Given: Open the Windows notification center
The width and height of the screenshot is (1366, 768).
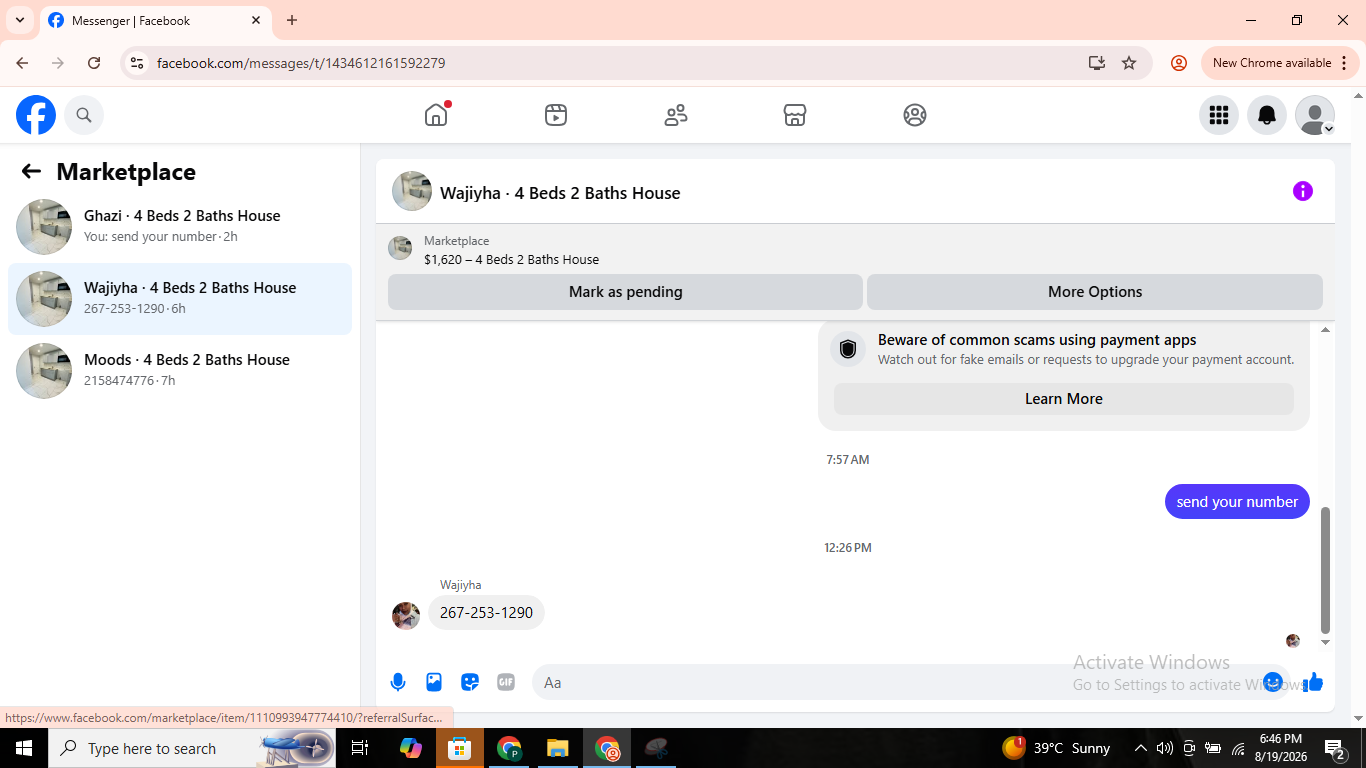Looking at the screenshot, I should tap(1334, 748).
